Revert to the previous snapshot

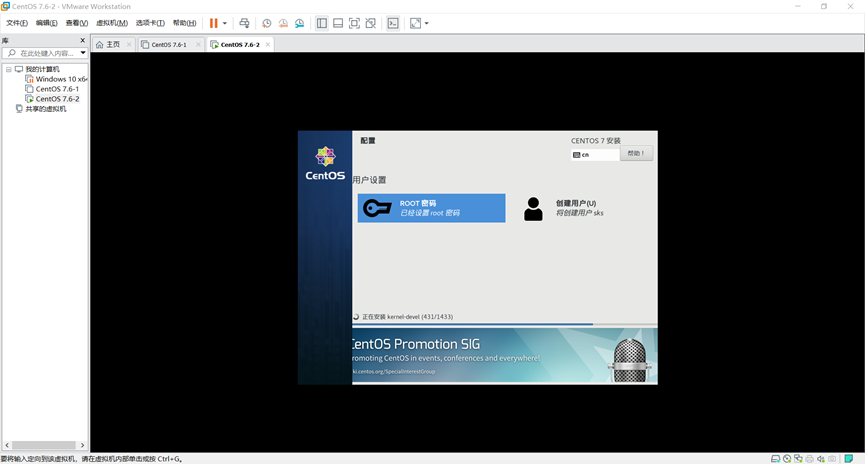(283, 23)
